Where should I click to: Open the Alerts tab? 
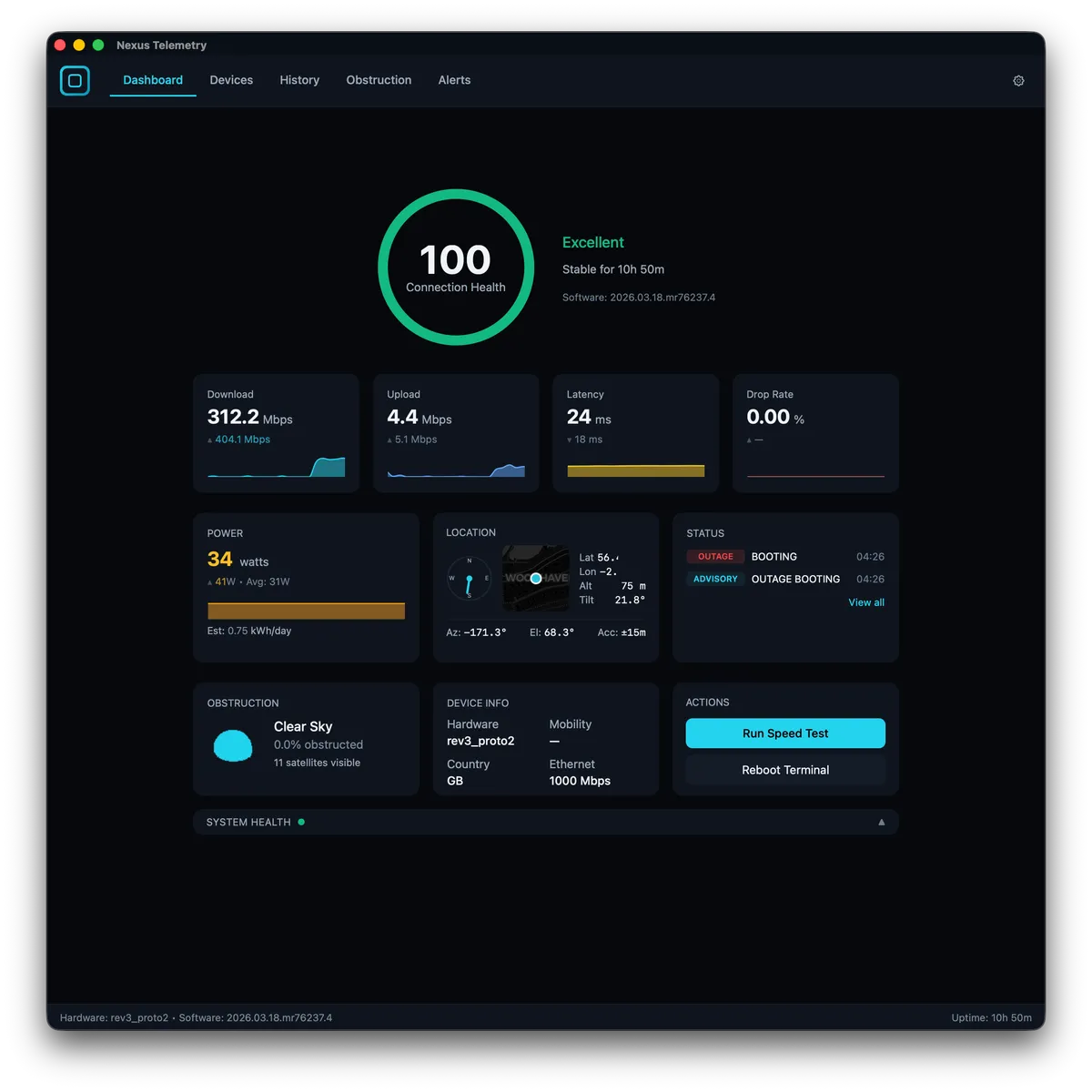(x=454, y=80)
